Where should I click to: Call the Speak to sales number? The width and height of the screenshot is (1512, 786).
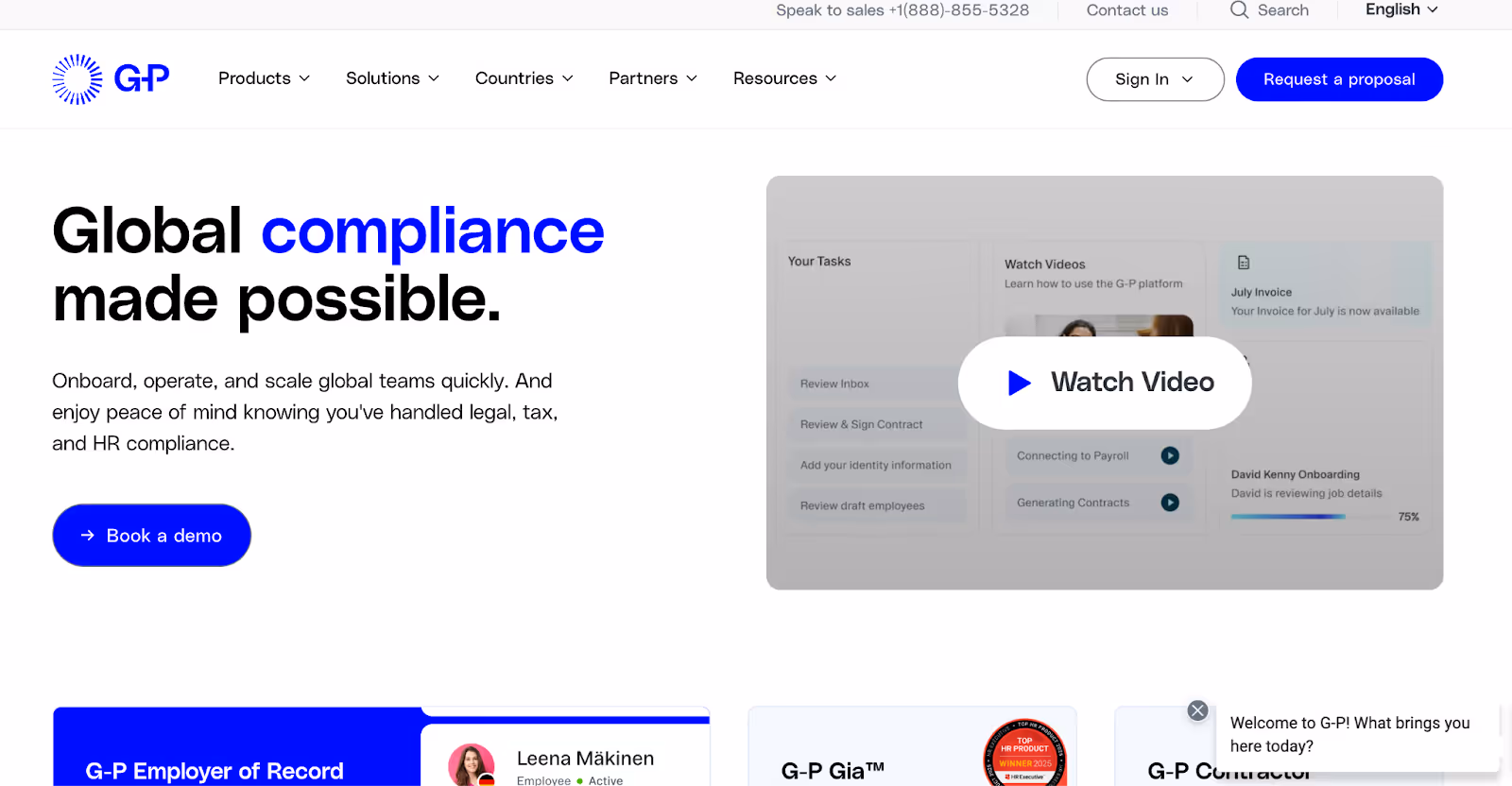point(902,10)
